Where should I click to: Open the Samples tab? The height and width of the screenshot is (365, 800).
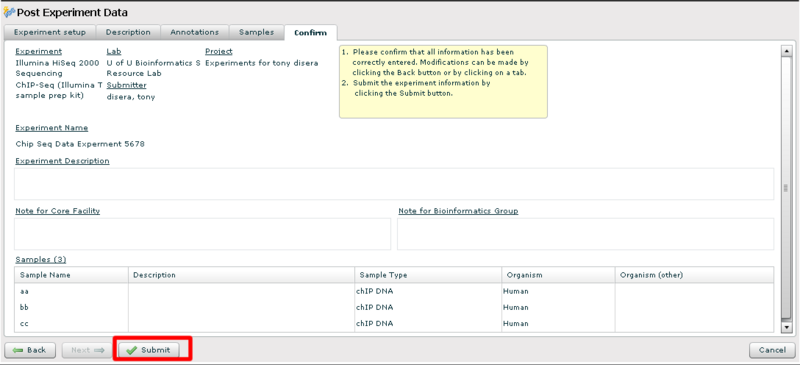tap(257, 32)
